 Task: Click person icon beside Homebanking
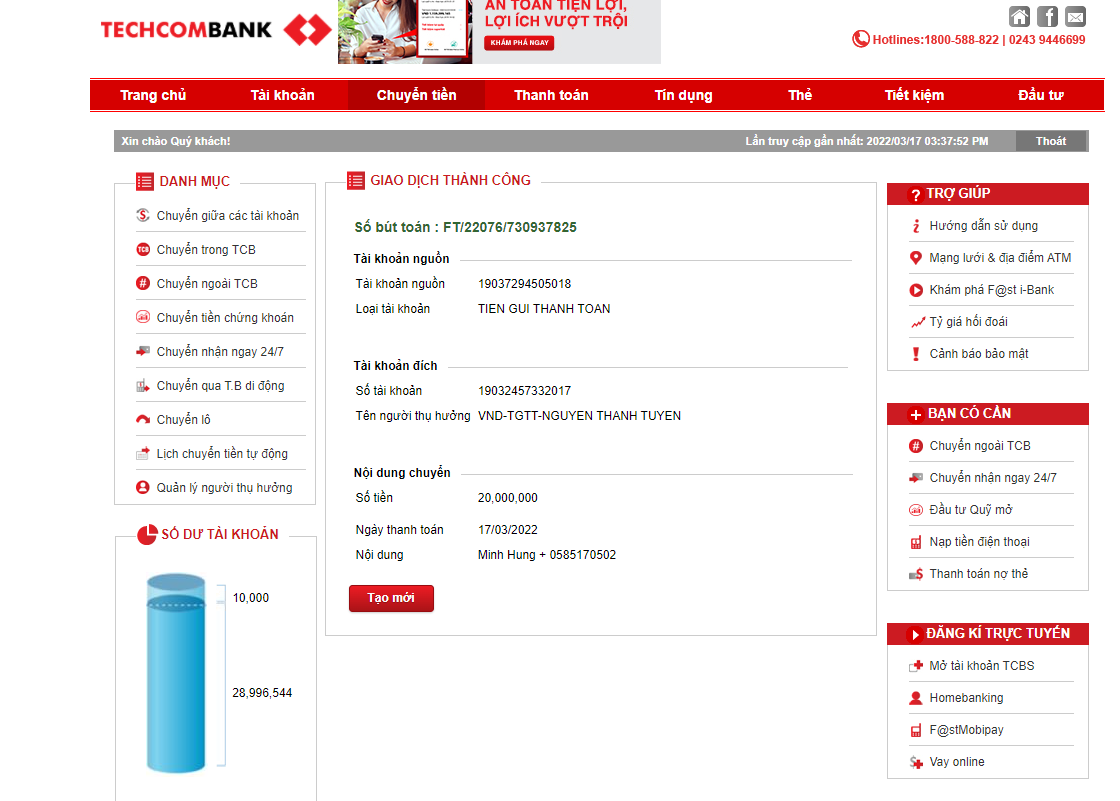pyautogui.click(x=916, y=698)
